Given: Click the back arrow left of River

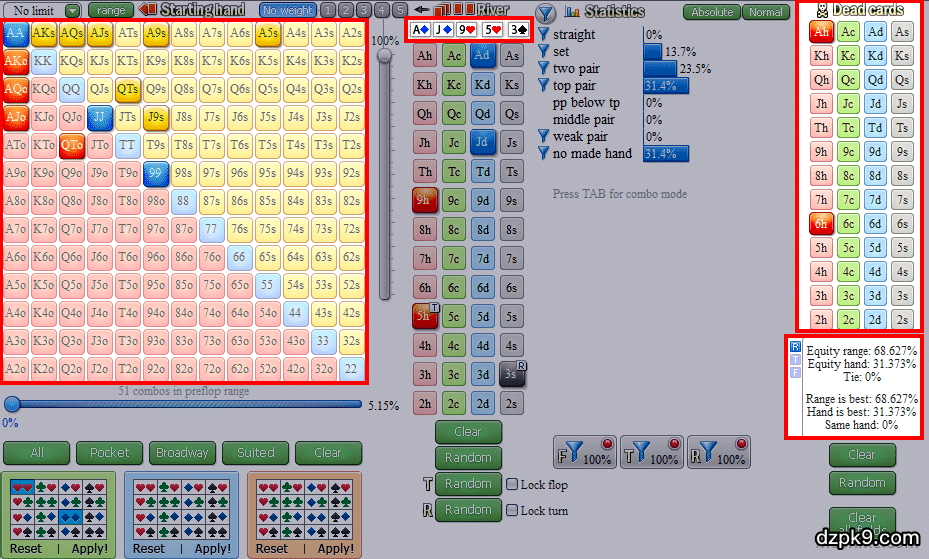Looking at the screenshot, I should [423, 10].
